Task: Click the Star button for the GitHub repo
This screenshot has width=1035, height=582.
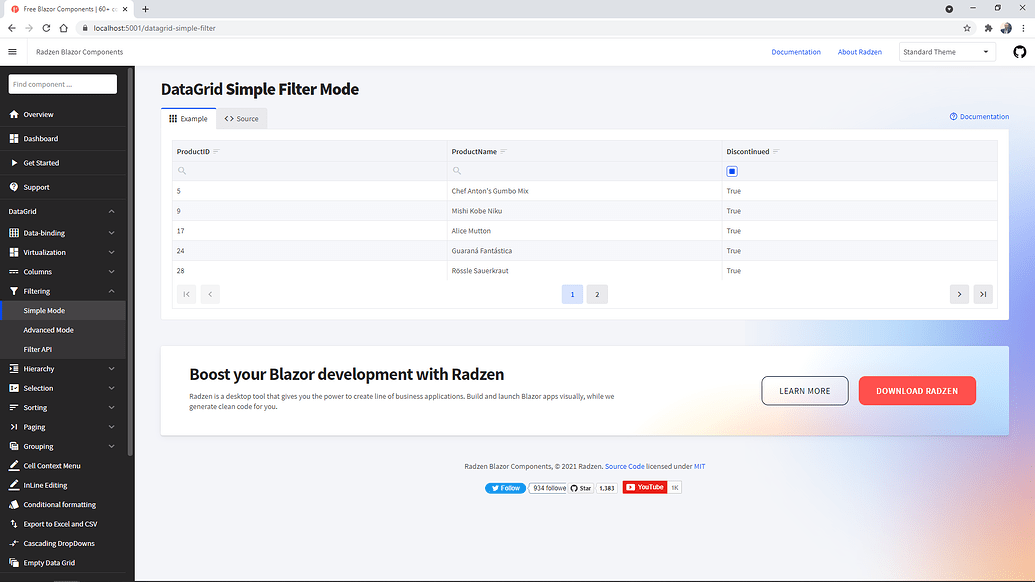Action: tap(580, 488)
